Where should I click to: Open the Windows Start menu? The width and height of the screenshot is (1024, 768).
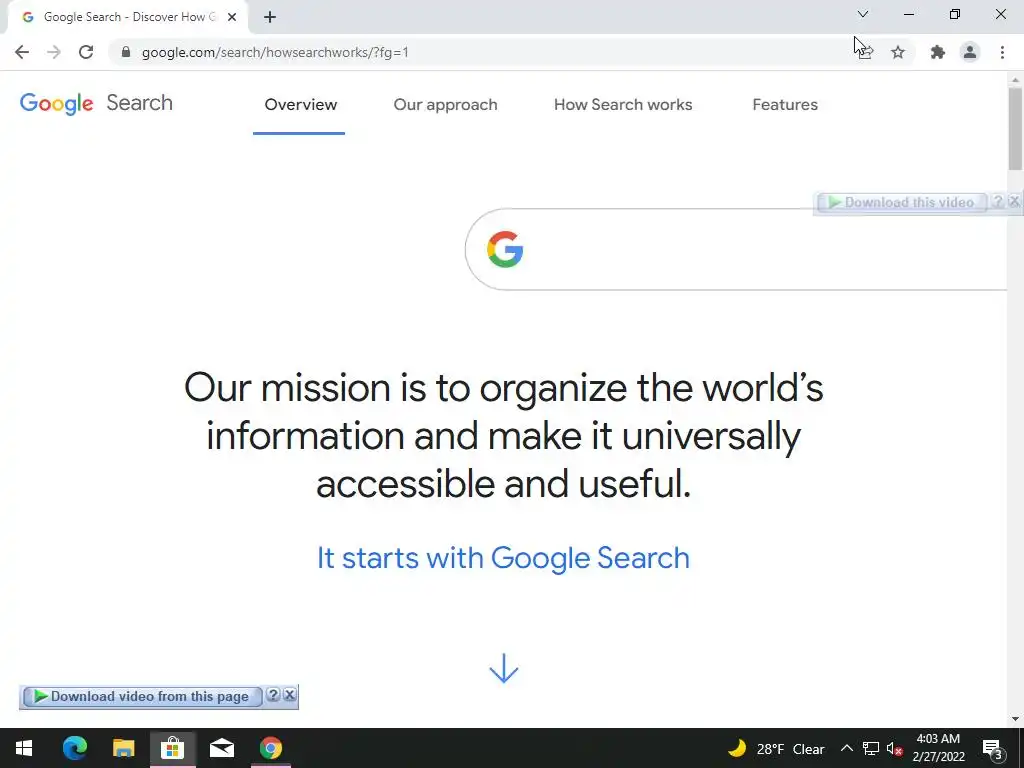pos(24,748)
